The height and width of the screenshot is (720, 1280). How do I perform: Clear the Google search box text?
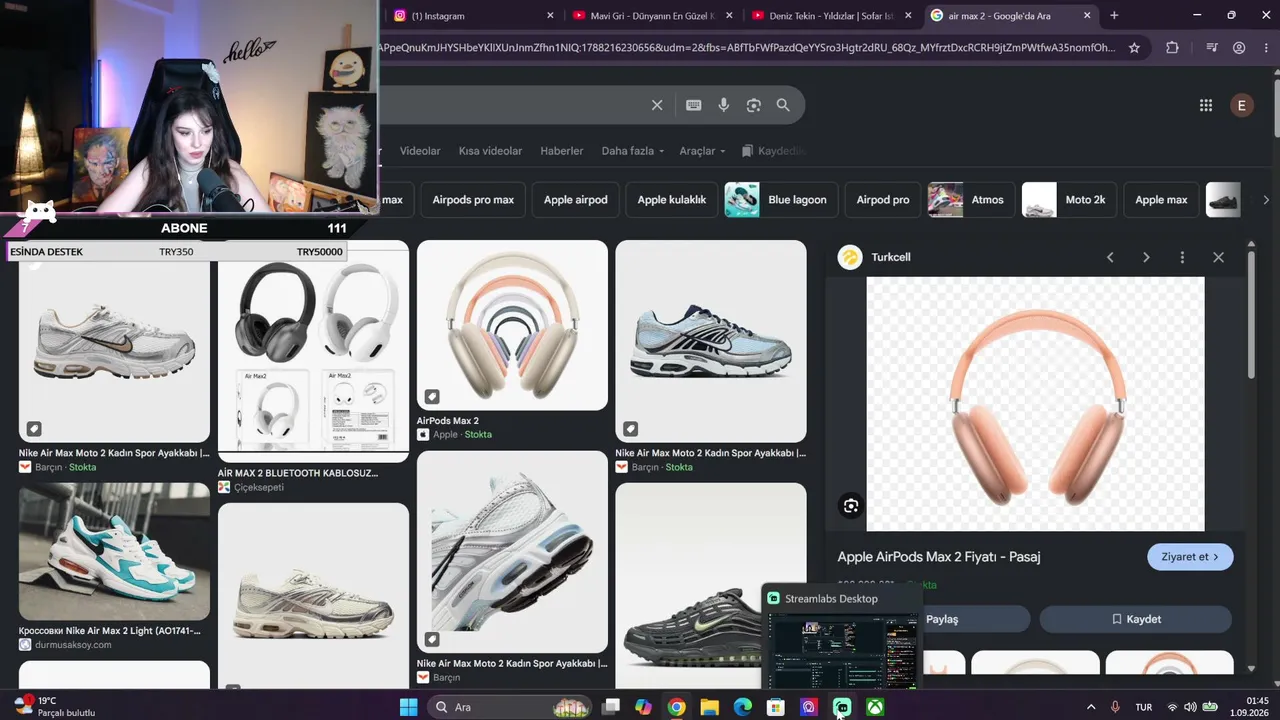pos(657,105)
